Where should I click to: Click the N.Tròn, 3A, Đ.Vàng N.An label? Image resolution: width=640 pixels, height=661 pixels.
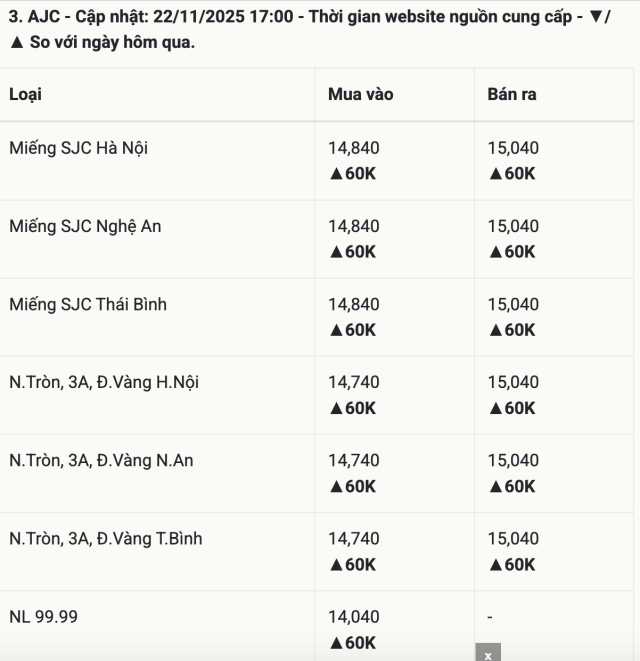(x=101, y=460)
